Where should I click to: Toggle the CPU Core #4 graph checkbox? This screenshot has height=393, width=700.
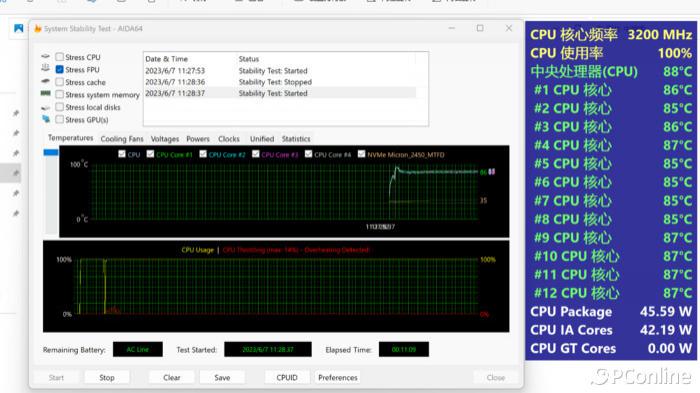coord(308,154)
